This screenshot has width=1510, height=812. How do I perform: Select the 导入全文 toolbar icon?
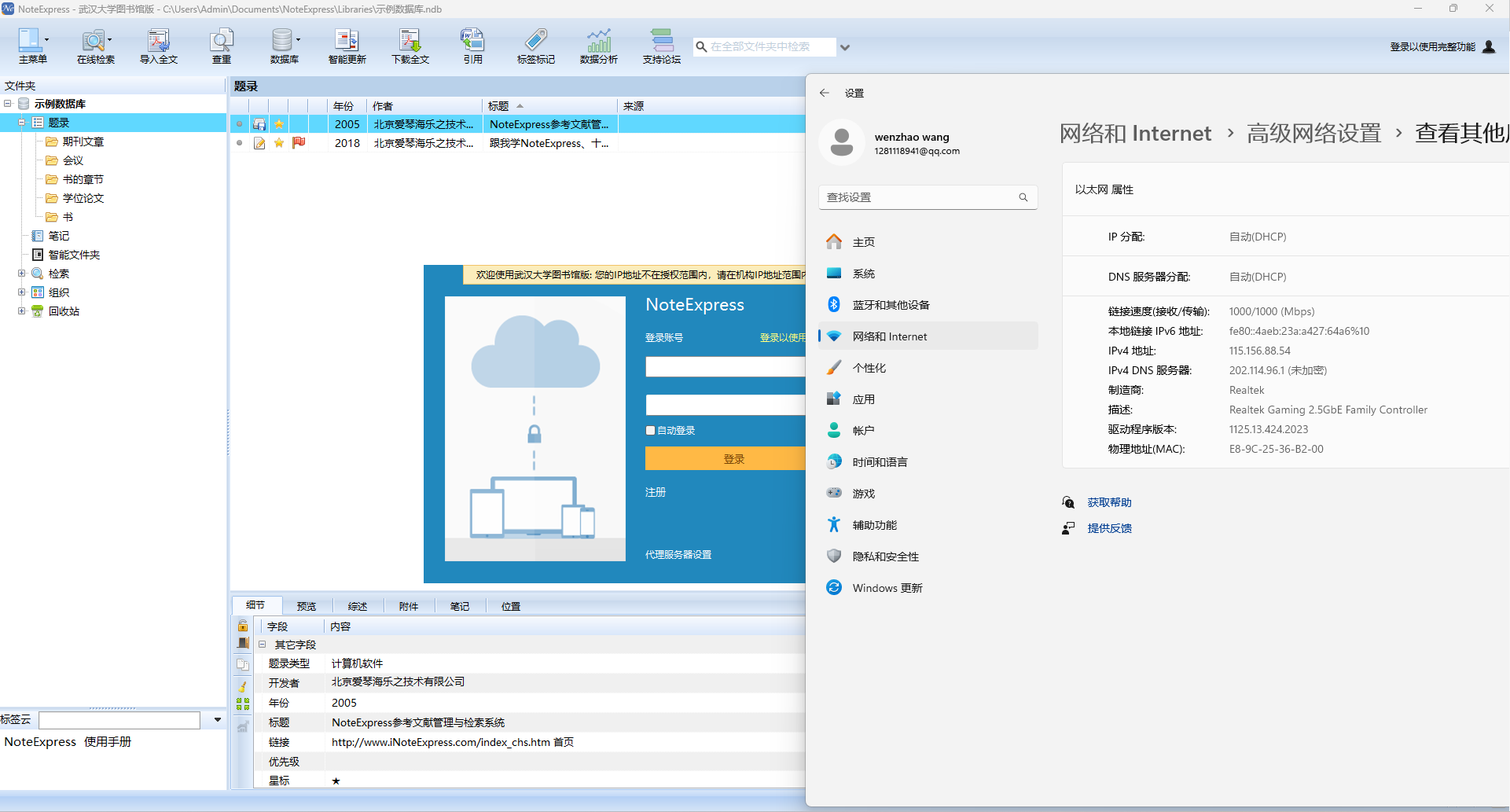158,45
